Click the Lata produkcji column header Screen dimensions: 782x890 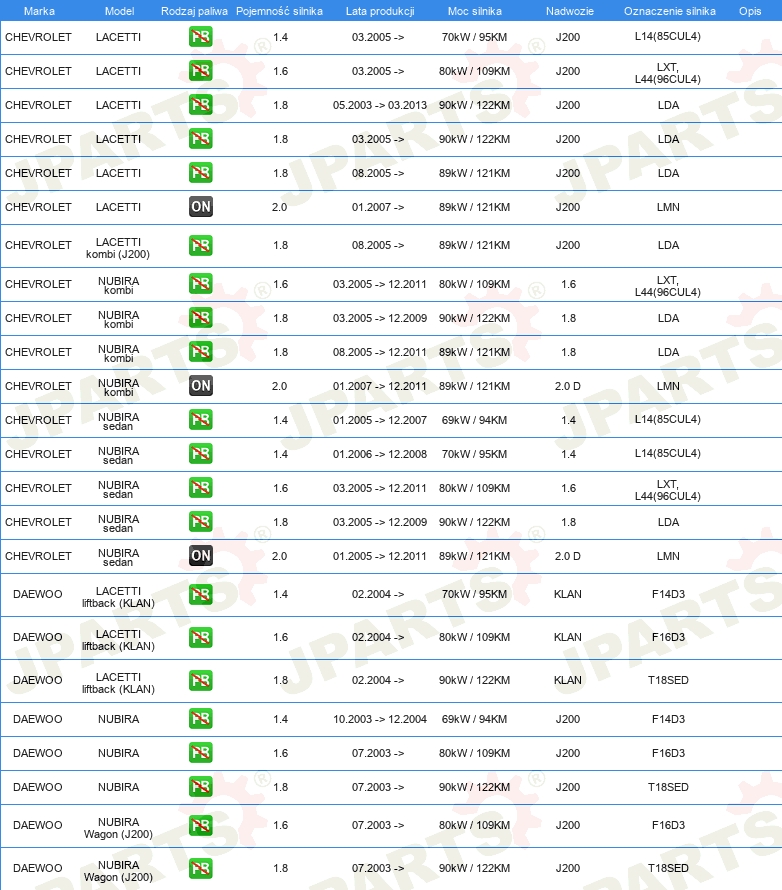(x=380, y=11)
